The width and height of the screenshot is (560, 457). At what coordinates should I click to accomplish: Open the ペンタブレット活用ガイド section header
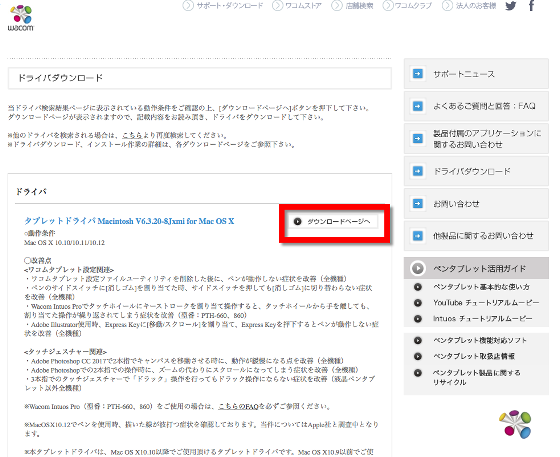pyautogui.click(x=476, y=268)
